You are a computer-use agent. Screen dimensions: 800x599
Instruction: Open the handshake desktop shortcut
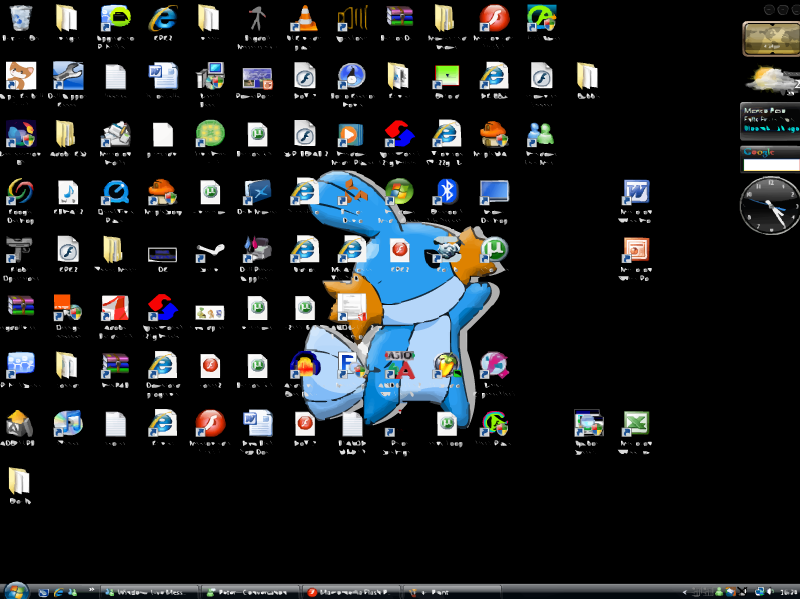[447, 250]
